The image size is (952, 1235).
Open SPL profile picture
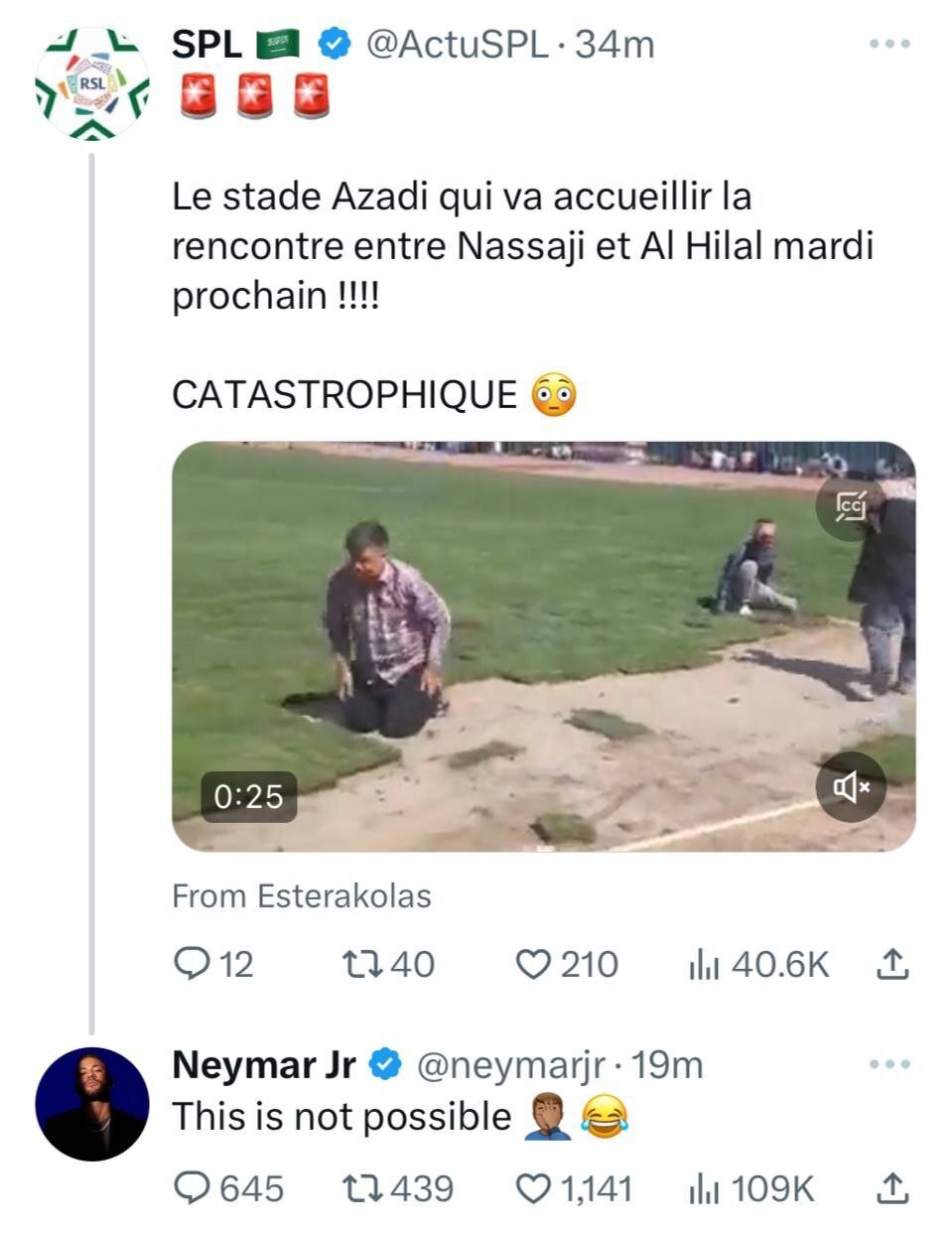[x=92, y=84]
